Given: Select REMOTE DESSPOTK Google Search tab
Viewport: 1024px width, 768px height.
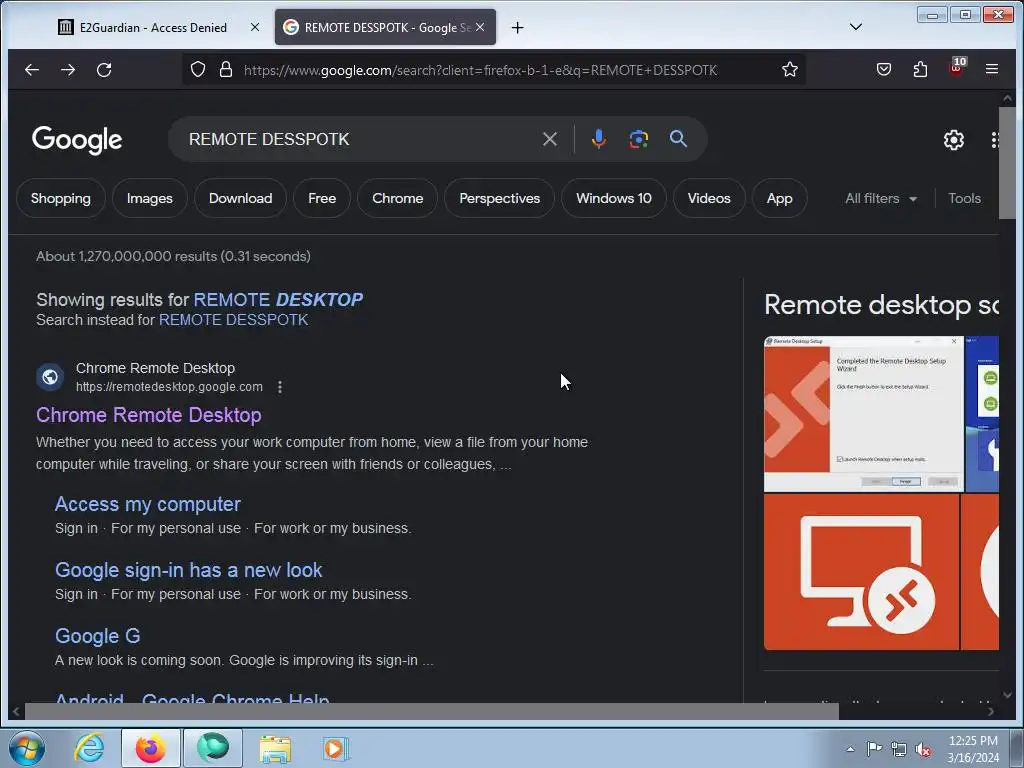Looking at the screenshot, I should (385, 27).
